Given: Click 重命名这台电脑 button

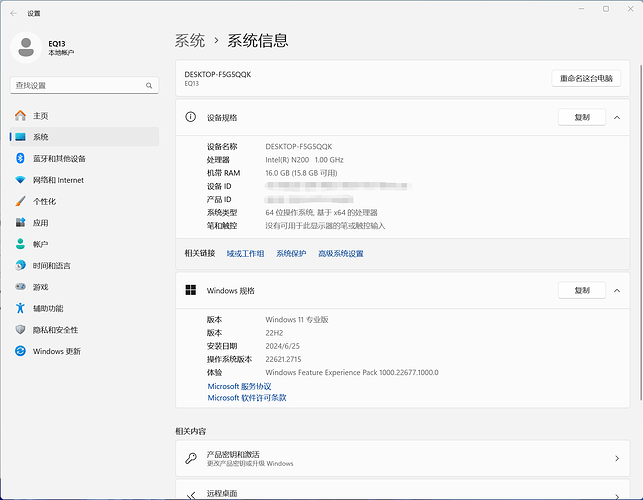Looking at the screenshot, I should click(x=586, y=78).
